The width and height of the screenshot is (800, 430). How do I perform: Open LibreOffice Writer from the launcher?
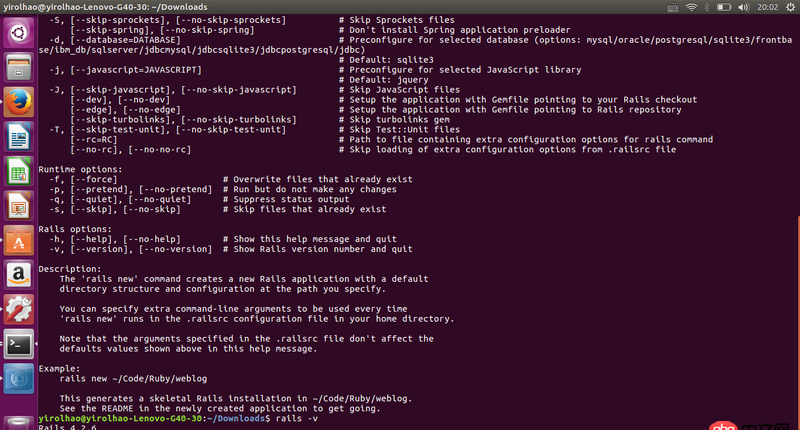18,138
